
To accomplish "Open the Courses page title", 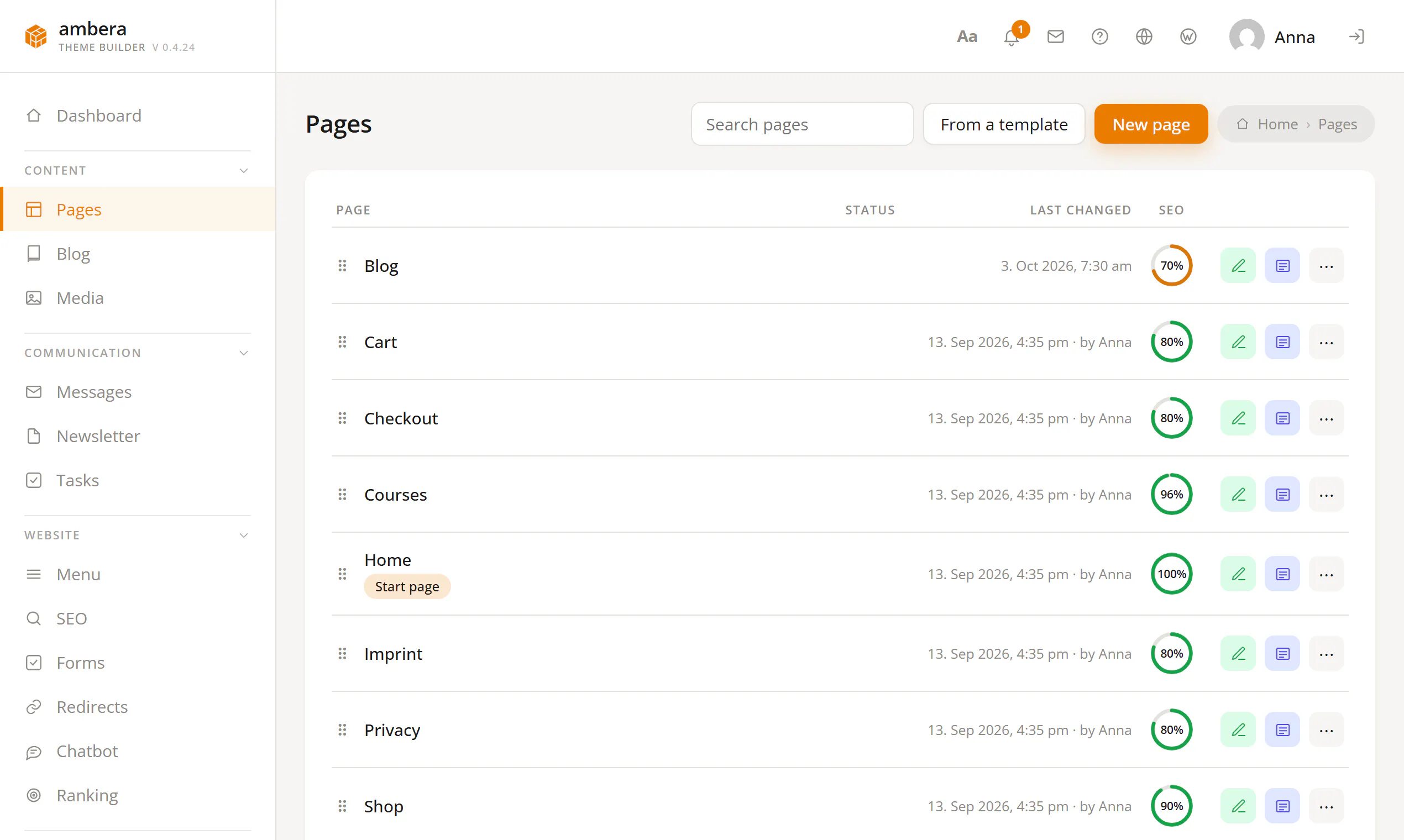I will (x=395, y=495).
